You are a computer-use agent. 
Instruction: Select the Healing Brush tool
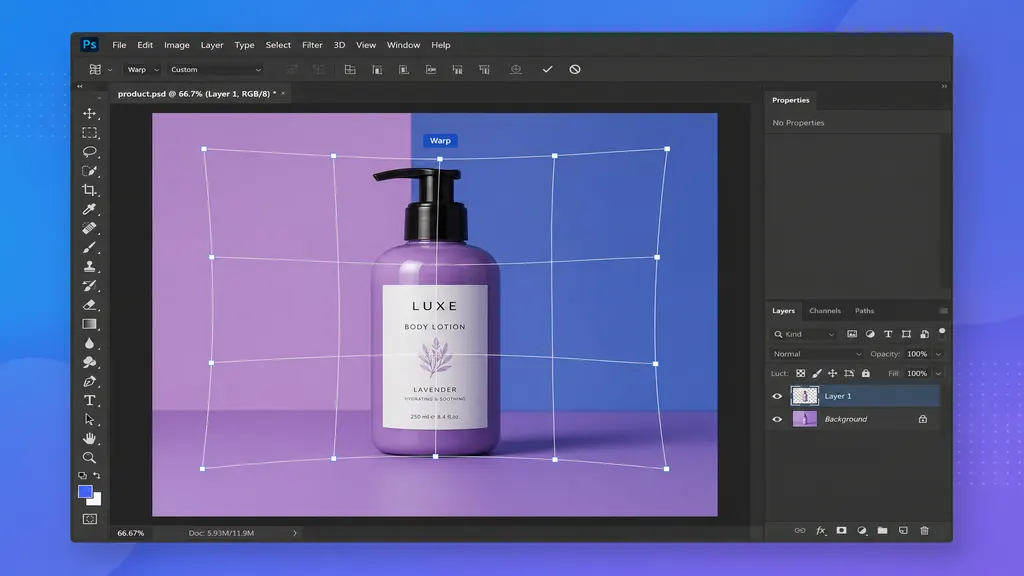pos(89,228)
